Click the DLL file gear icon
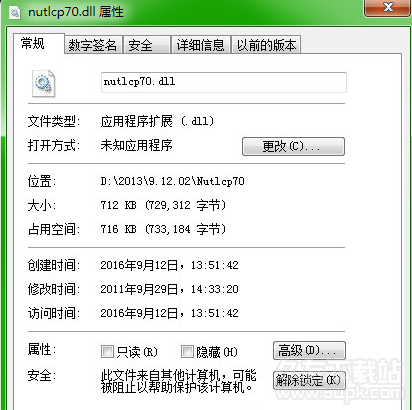Screen dimensions: 412x410 pos(43,83)
